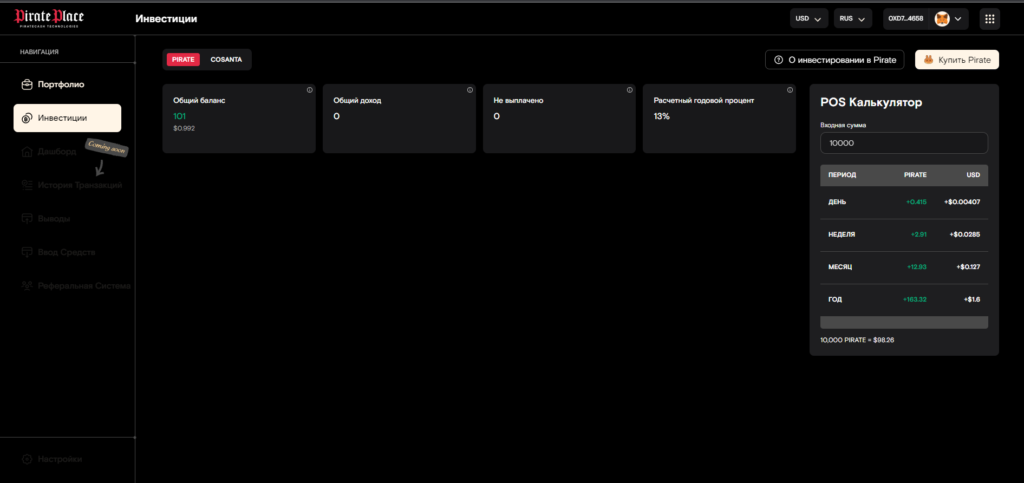Click the ДЕНЬ row PIRATE value +0.415
This screenshot has width=1024, height=483.
pos(916,202)
